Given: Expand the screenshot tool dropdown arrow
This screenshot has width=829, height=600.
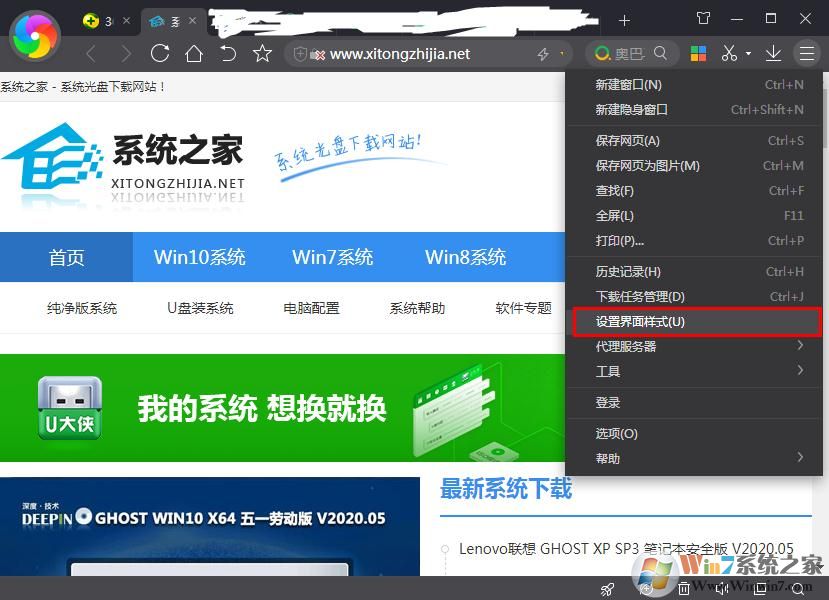Looking at the screenshot, I should tap(748, 53).
